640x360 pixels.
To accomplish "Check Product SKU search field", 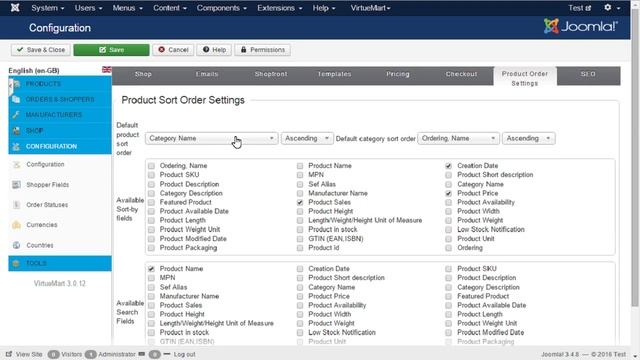I will click(x=449, y=269).
